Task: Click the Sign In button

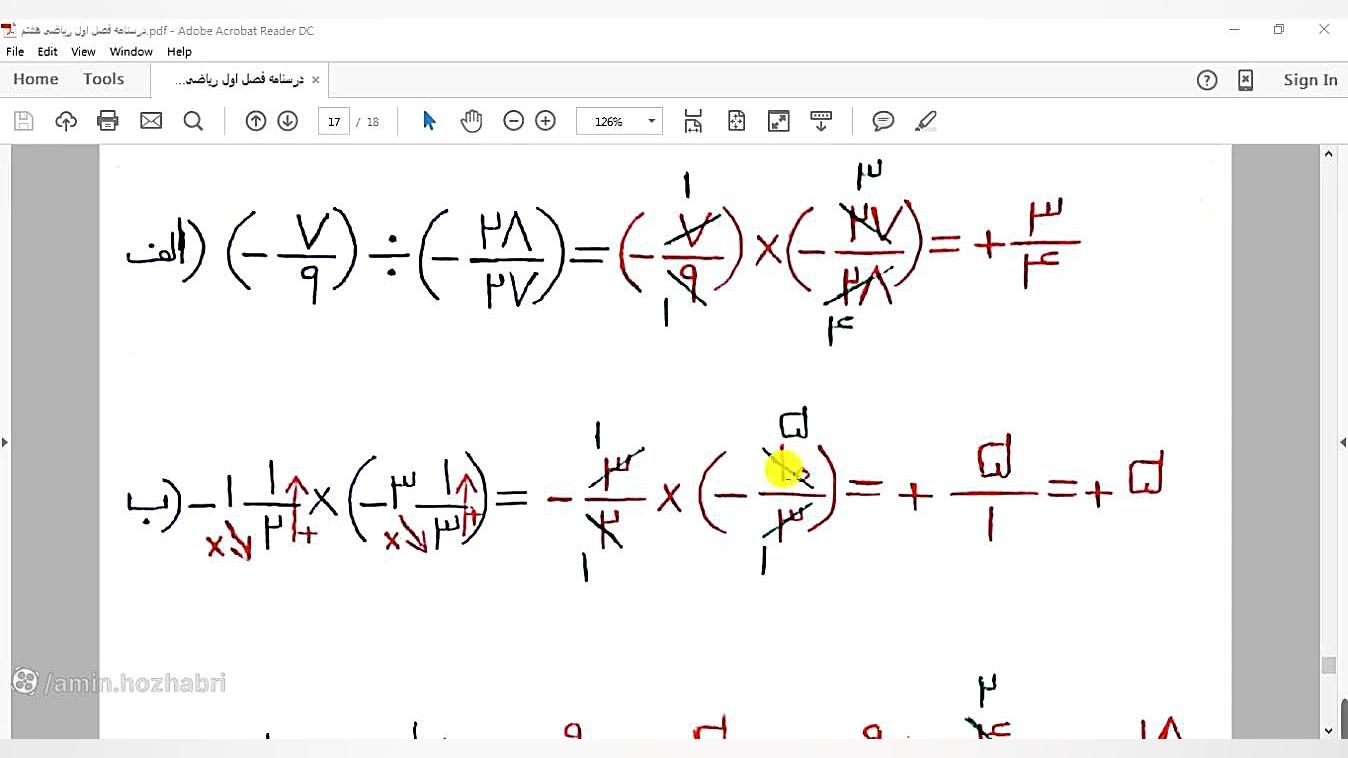Action: 1310,80
